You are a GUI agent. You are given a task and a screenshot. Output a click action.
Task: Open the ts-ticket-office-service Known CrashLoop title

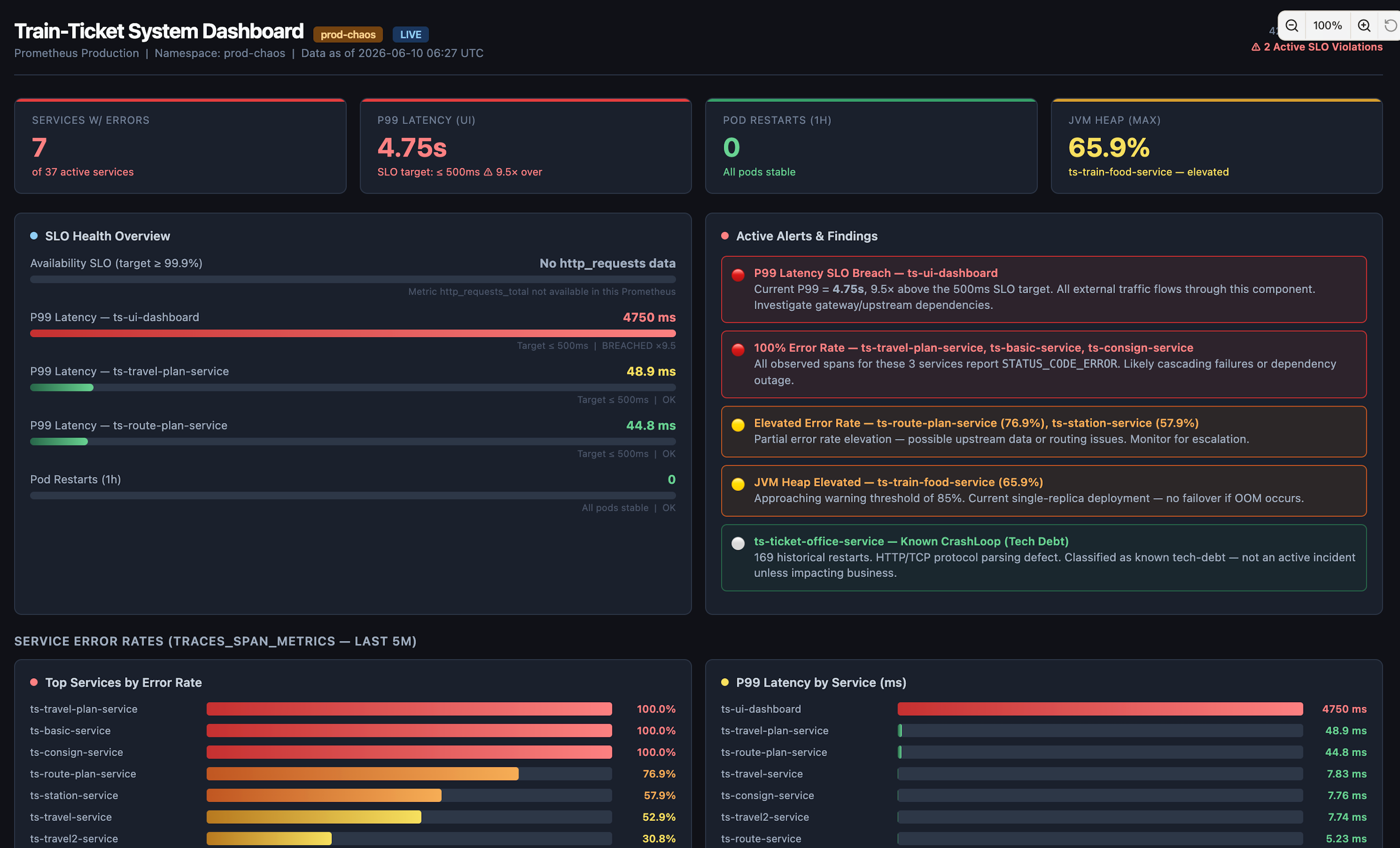point(911,541)
